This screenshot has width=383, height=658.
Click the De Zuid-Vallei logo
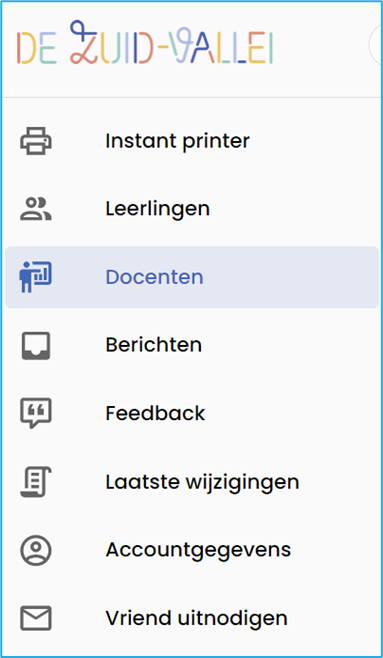point(145,42)
